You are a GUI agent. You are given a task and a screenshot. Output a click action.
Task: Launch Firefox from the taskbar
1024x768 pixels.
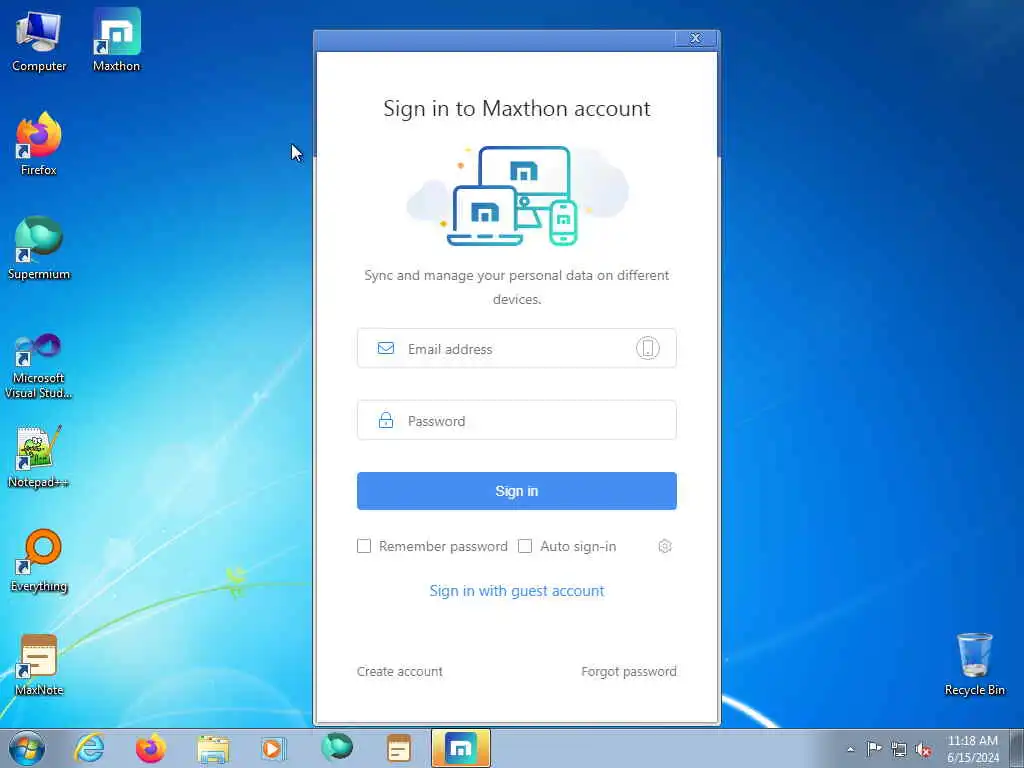pos(151,748)
